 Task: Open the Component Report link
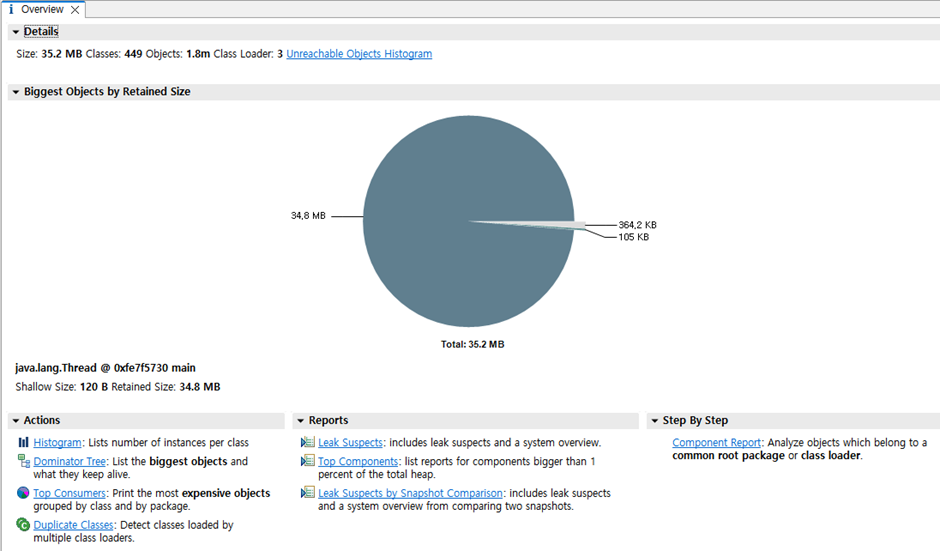[716, 442]
